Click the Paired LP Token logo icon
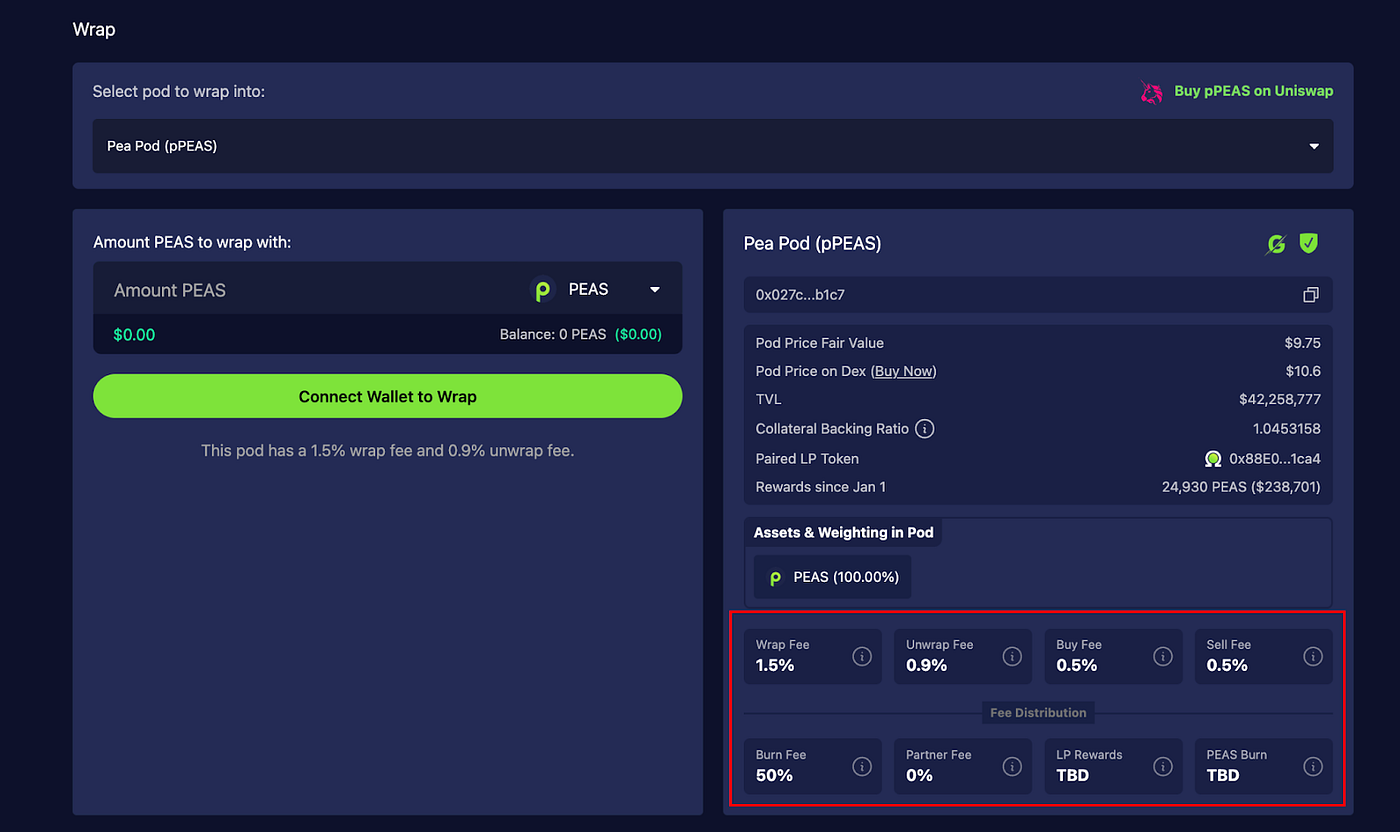This screenshot has width=1400, height=832. (x=1213, y=459)
